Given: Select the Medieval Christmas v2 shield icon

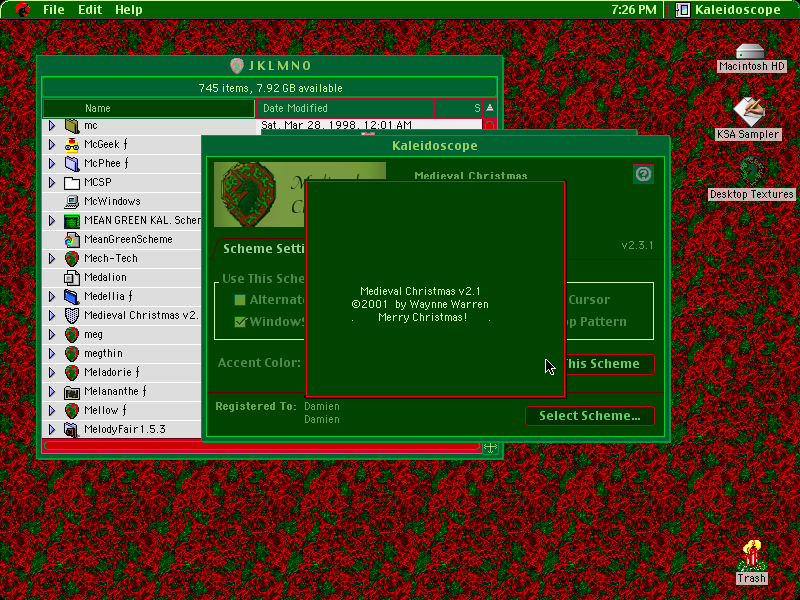Looking at the screenshot, I should tap(72, 315).
